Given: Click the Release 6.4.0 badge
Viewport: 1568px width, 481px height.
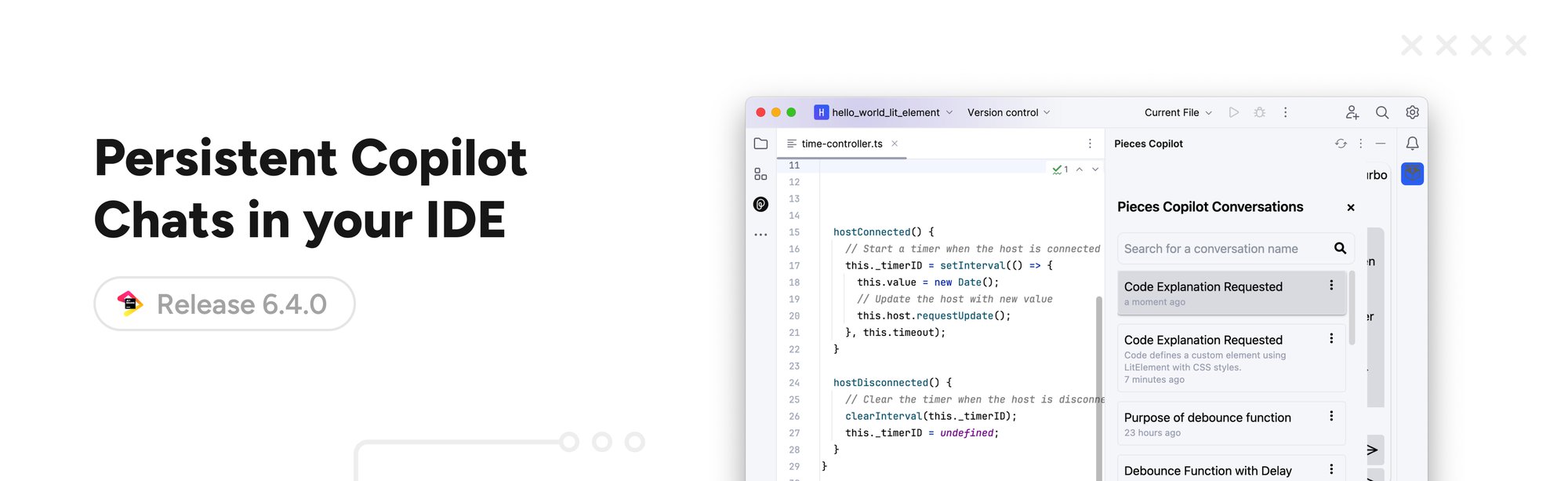Looking at the screenshot, I should [x=225, y=304].
